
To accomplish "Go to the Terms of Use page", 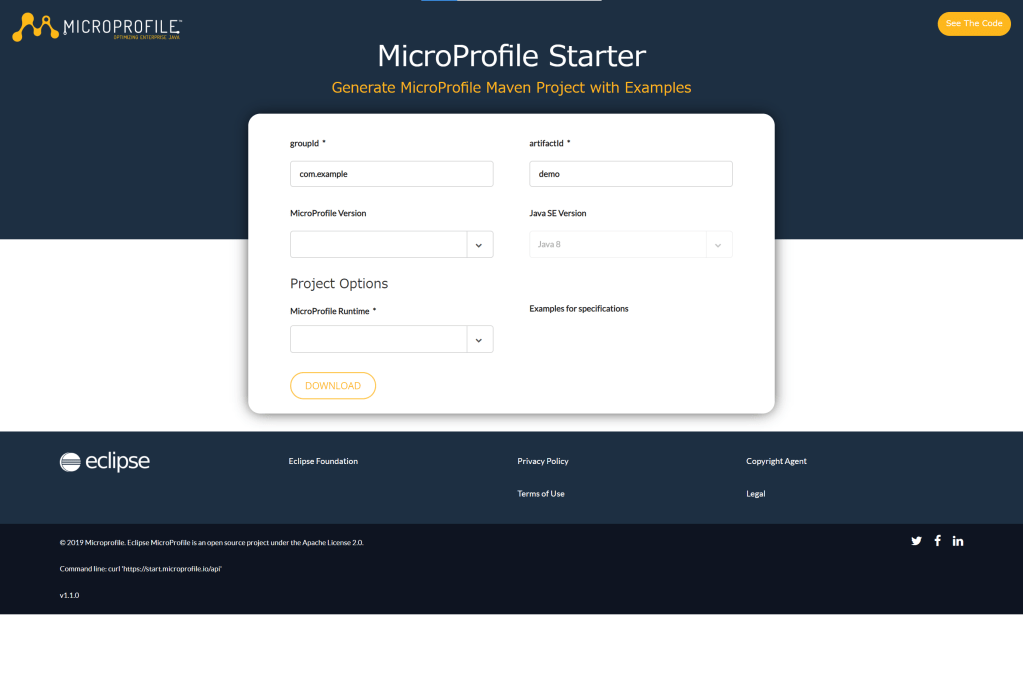I will coord(541,494).
